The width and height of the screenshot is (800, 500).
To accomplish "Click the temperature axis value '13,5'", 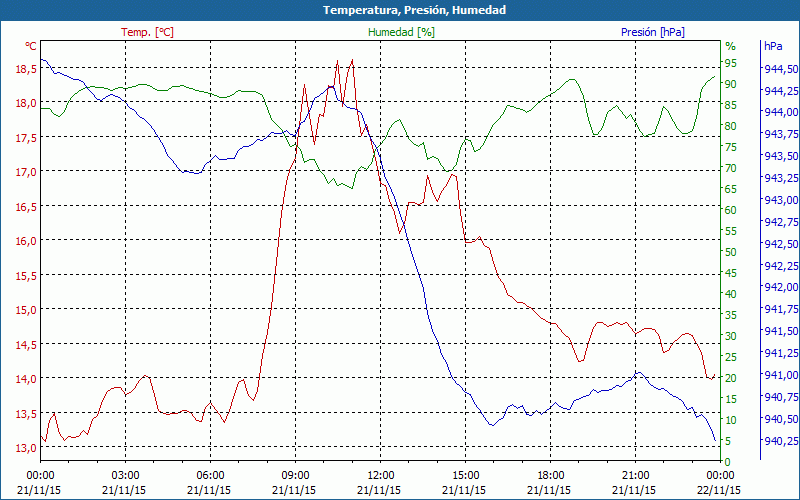I will point(27,413).
